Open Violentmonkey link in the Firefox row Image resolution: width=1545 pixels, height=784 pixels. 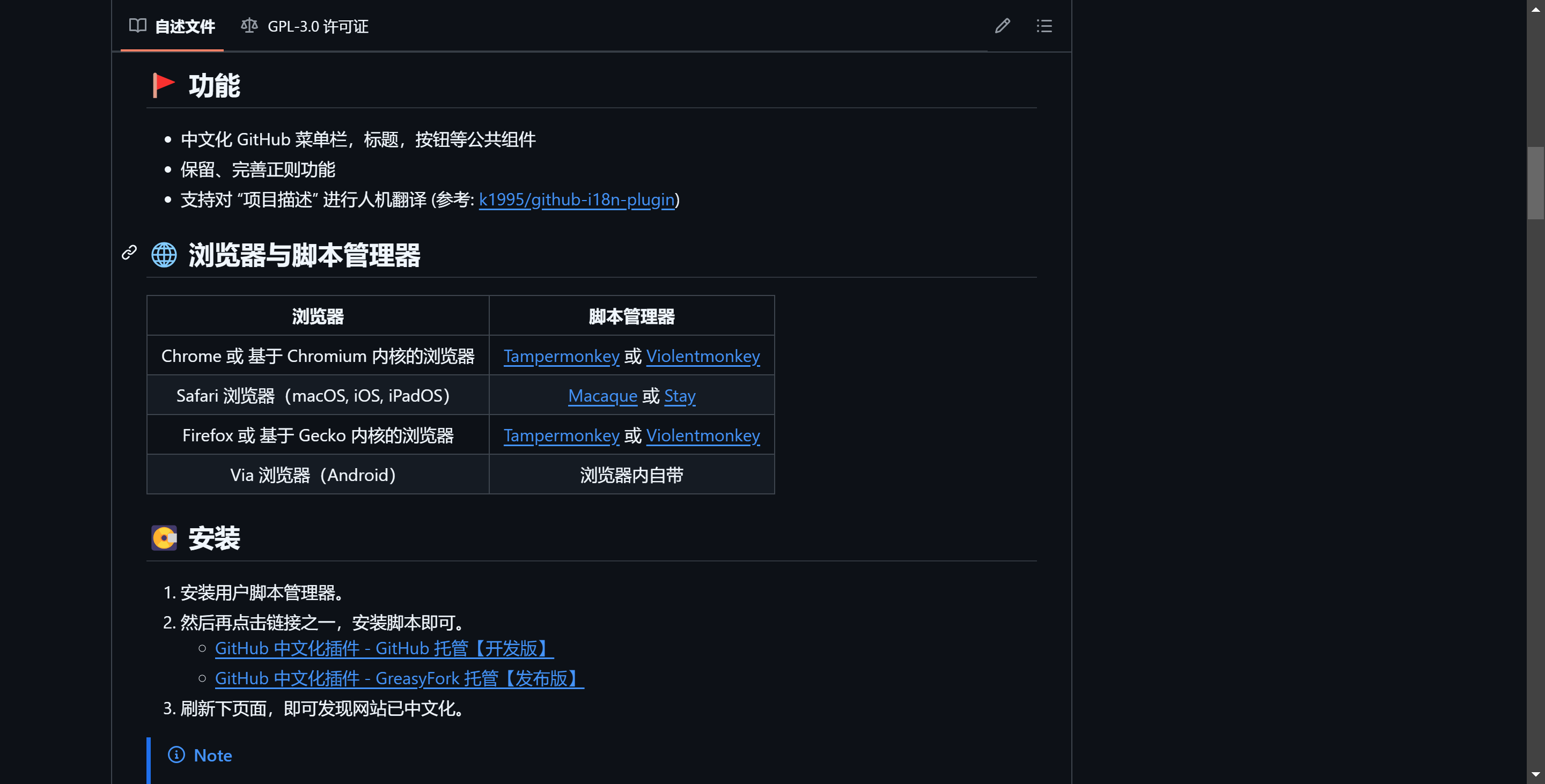coord(702,435)
